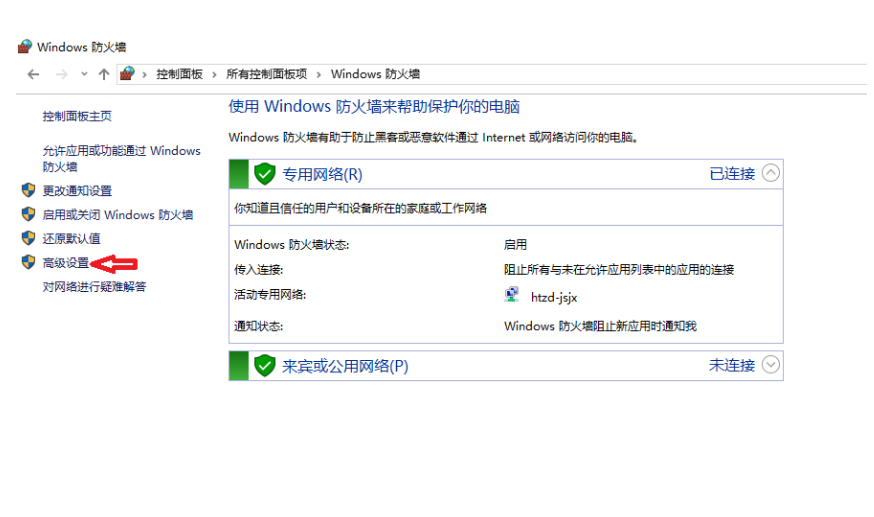Click the 传入连接 label
The width and height of the screenshot is (874, 517).
259,270
